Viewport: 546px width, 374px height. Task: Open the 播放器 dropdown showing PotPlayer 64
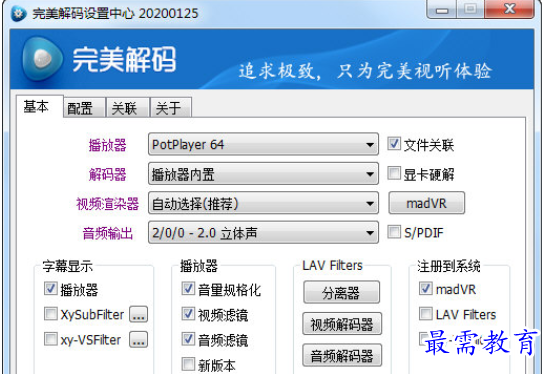tap(263, 144)
